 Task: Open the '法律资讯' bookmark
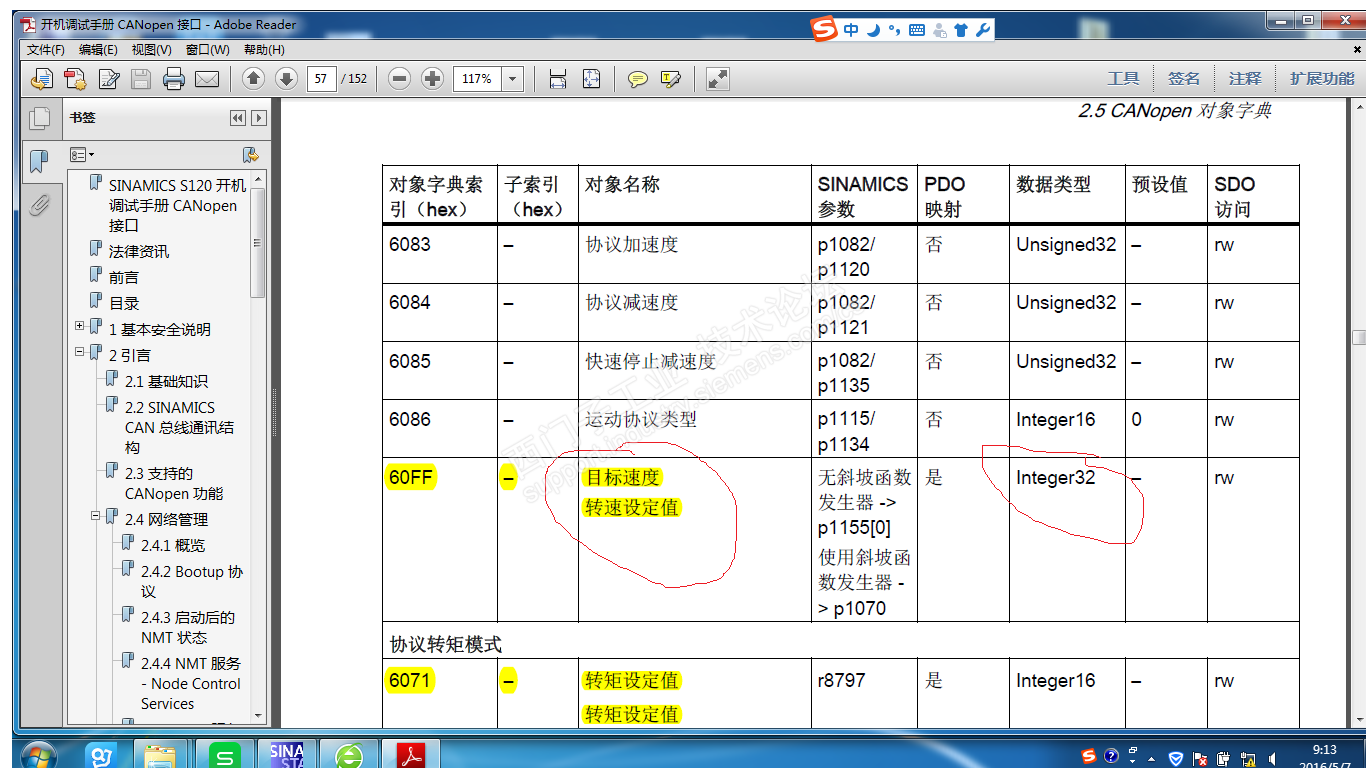pyautogui.click(x=139, y=251)
